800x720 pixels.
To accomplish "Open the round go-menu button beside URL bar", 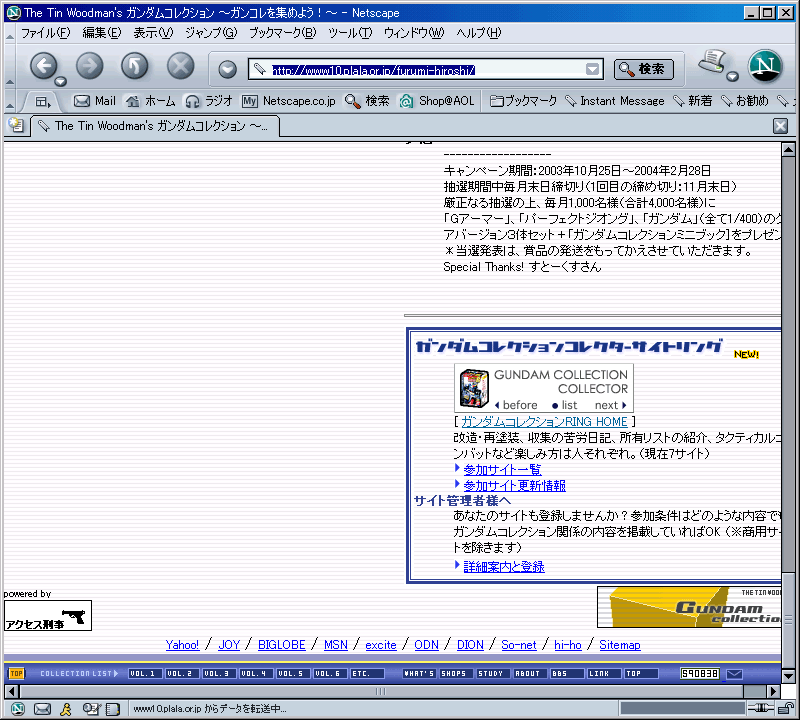I will click(228, 69).
